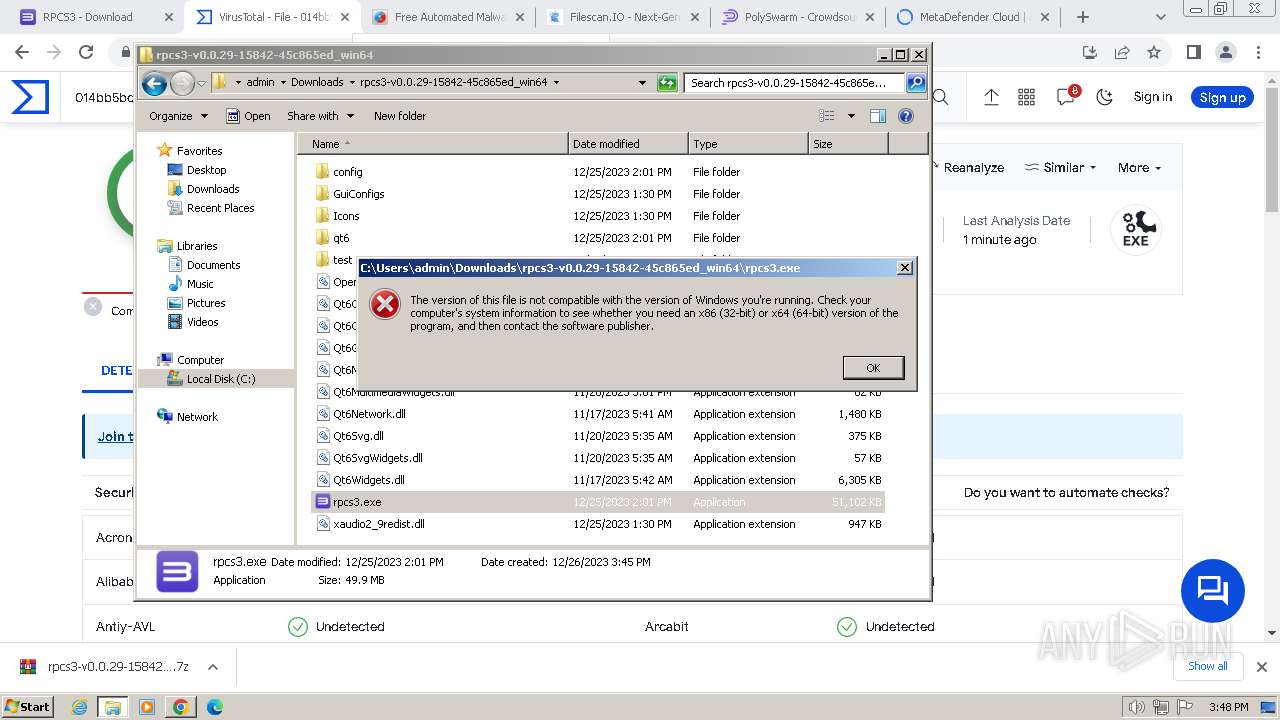Select Qt6Widgets.dll file
This screenshot has height=720, width=1280.
tap(368, 480)
